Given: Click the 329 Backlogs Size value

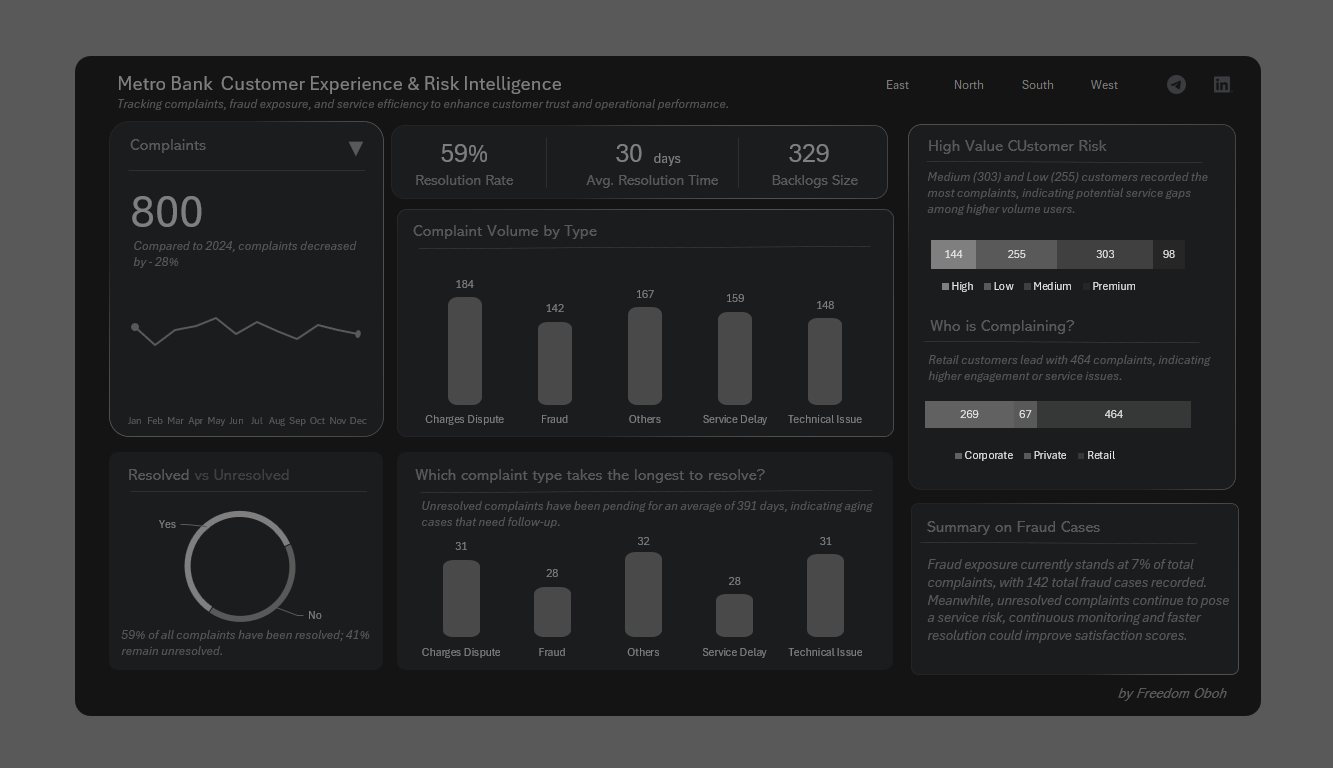Looking at the screenshot, I should (x=809, y=154).
